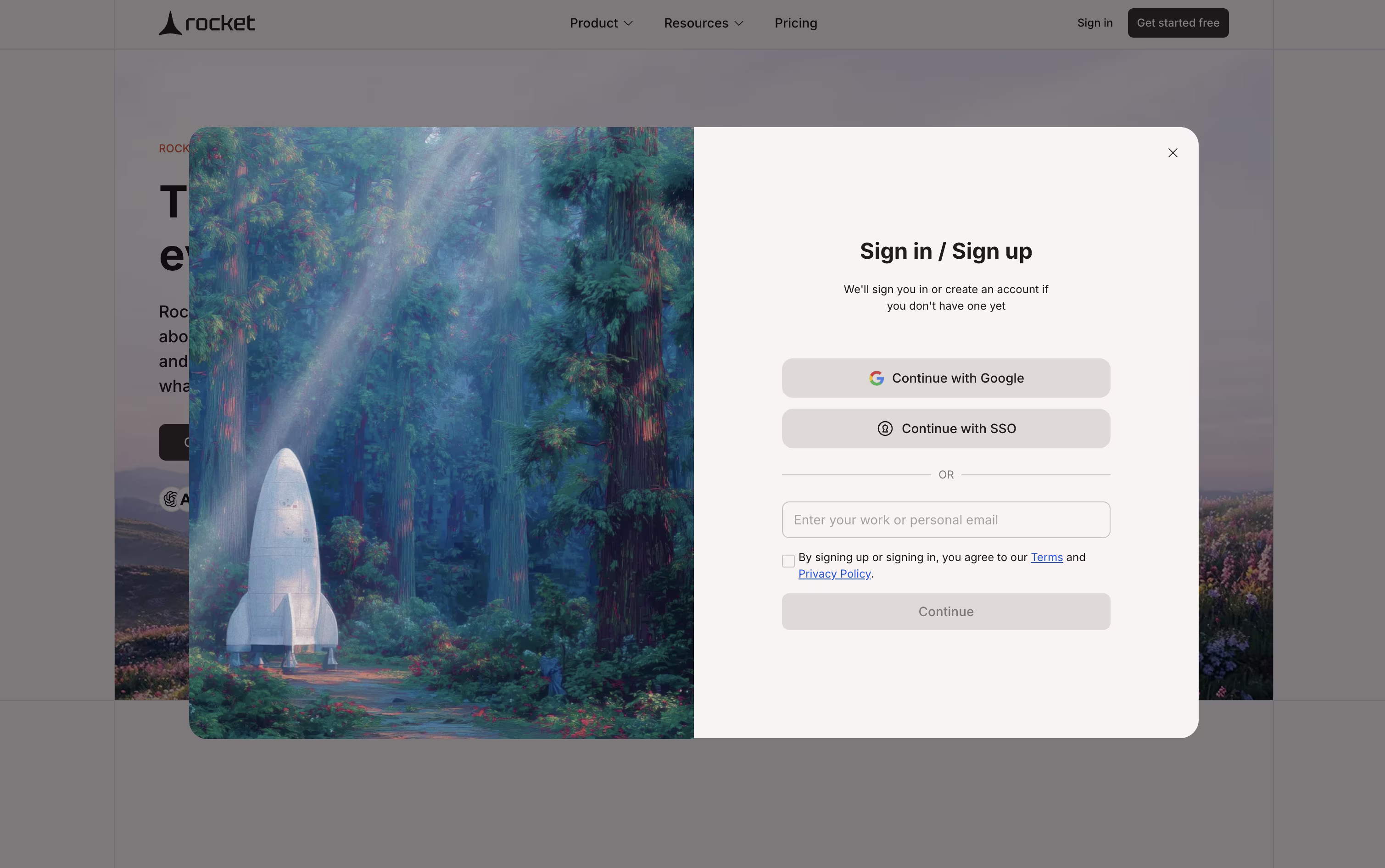Tick the Terms and Privacy agreement checkbox
The height and width of the screenshot is (868, 1385).
pos(788,561)
